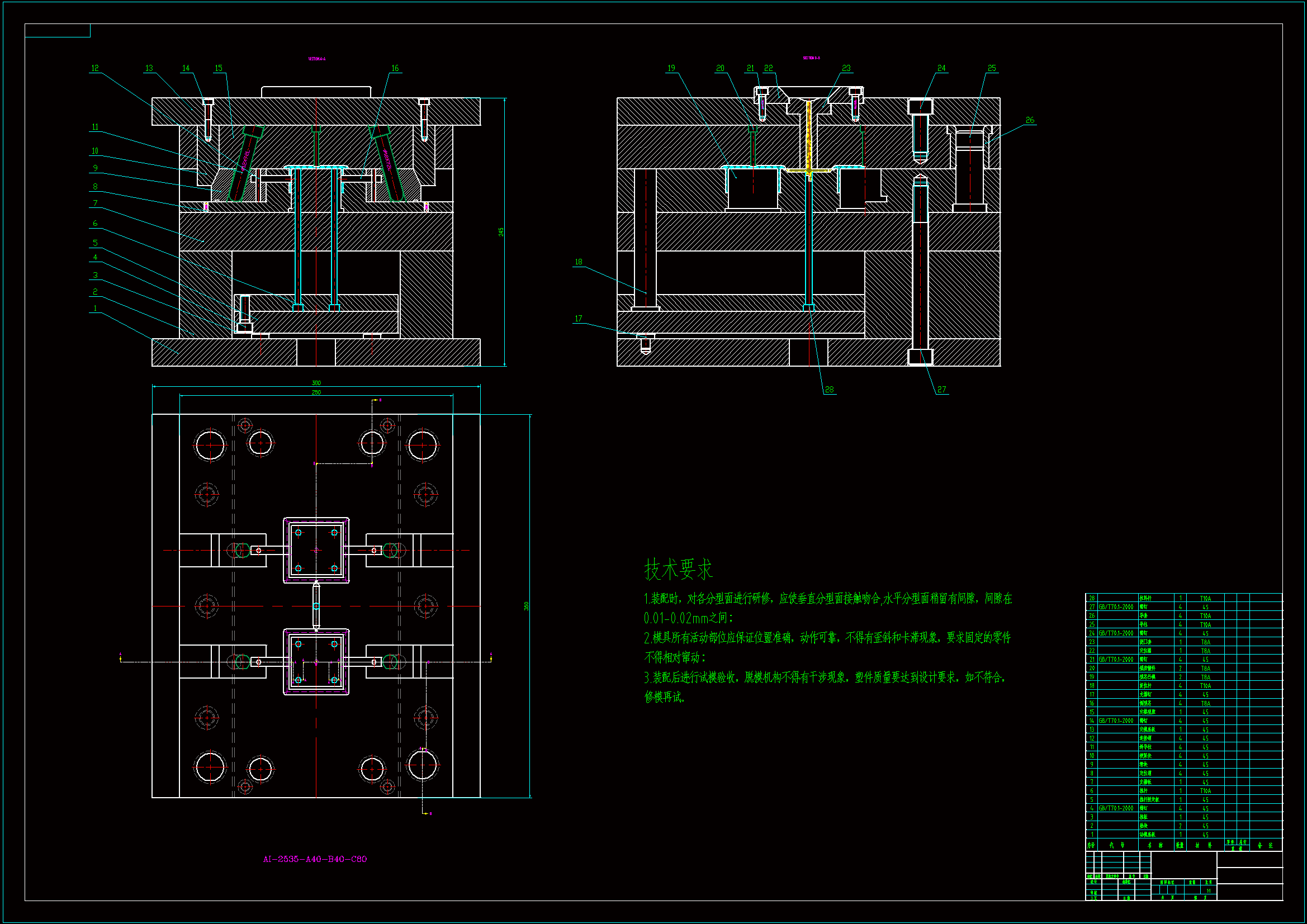Click T10A material in row 6

tap(1205, 791)
